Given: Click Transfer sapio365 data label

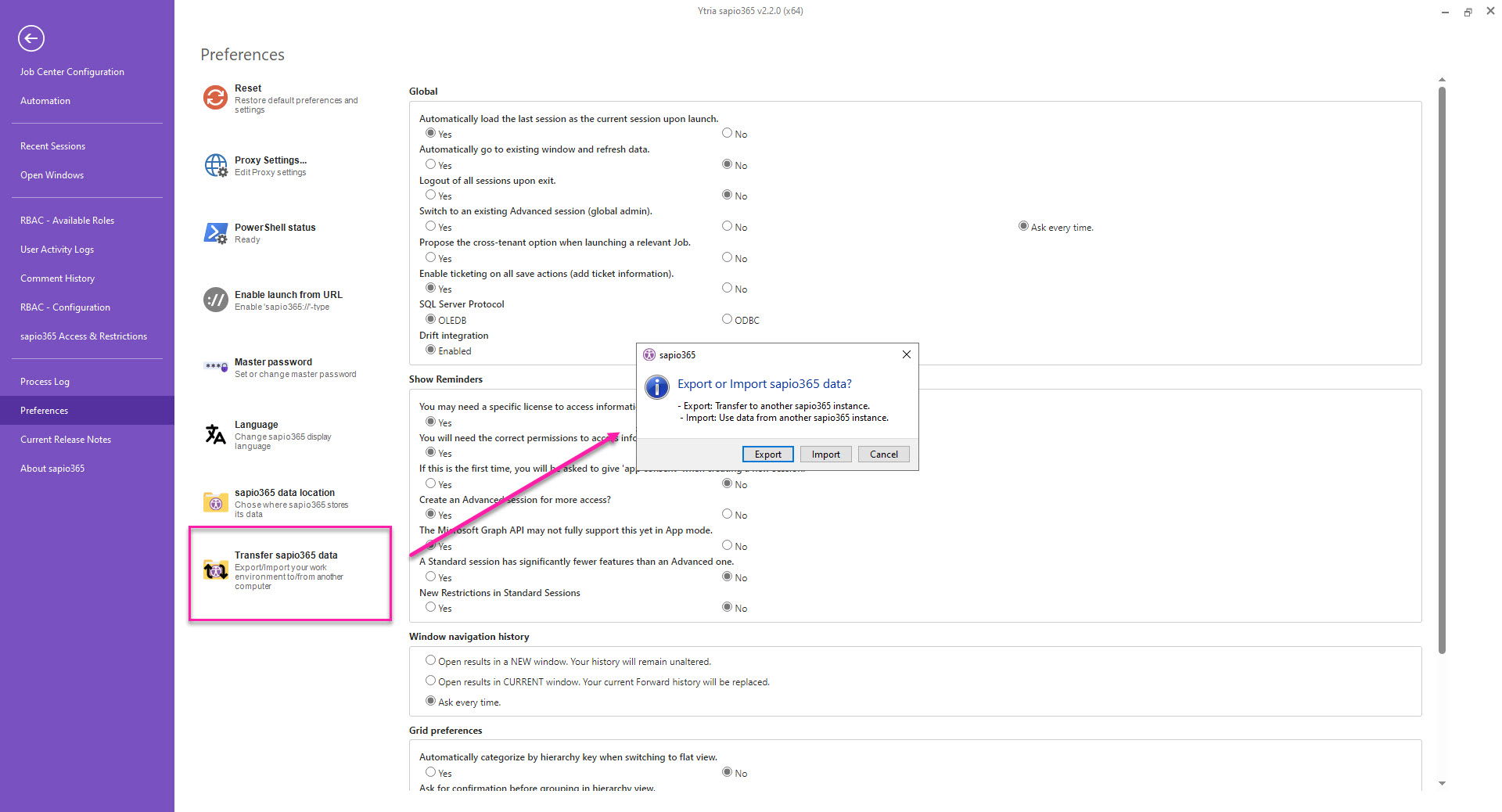Looking at the screenshot, I should click(286, 555).
